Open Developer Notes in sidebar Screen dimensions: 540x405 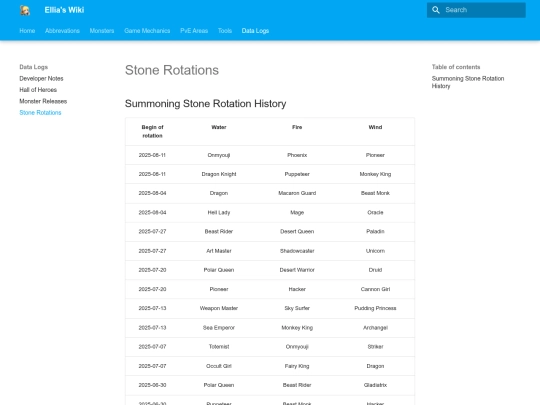click(x=41, y=79)
